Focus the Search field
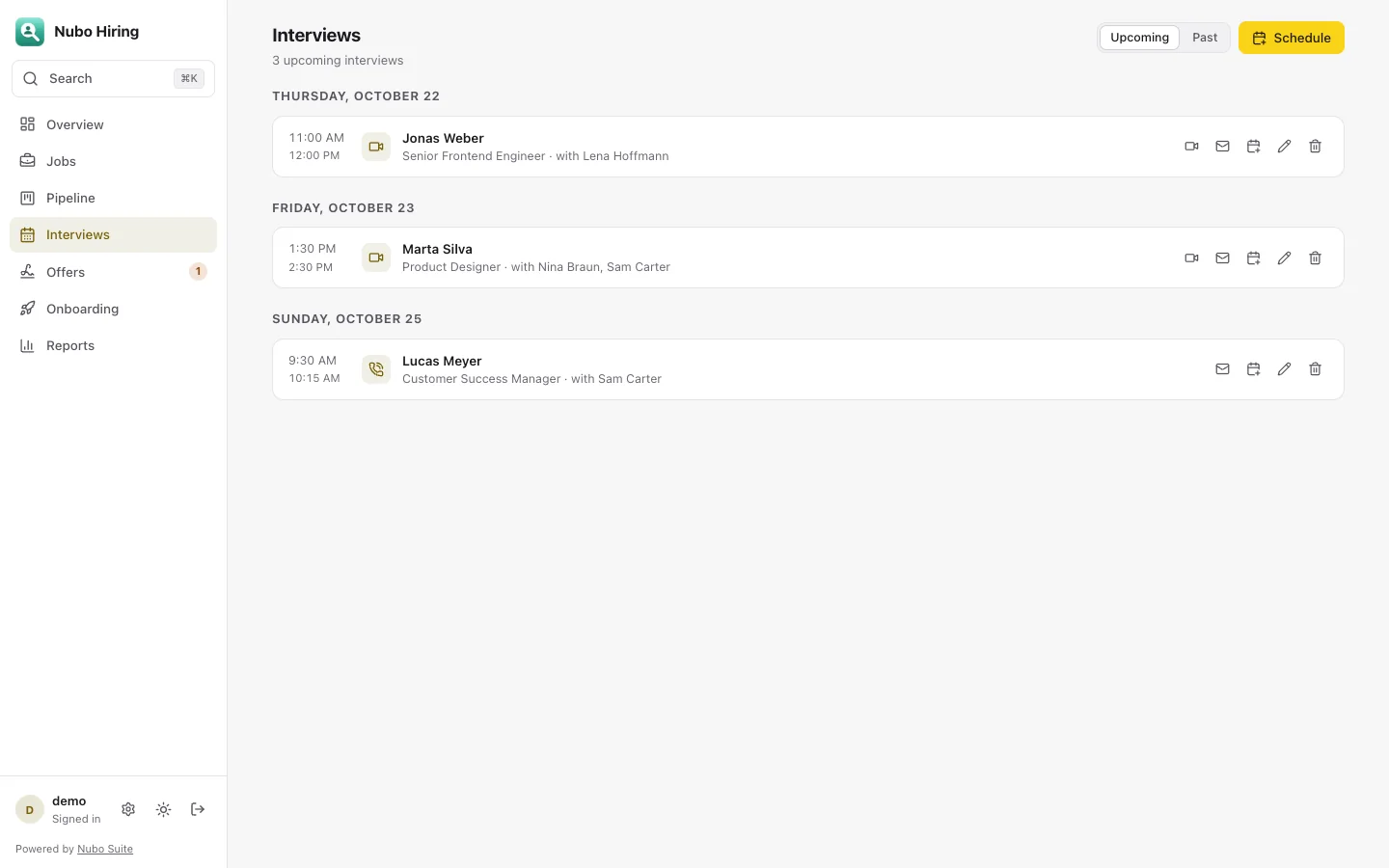This screenshot has height=868, width=1389. coord(113,78)
